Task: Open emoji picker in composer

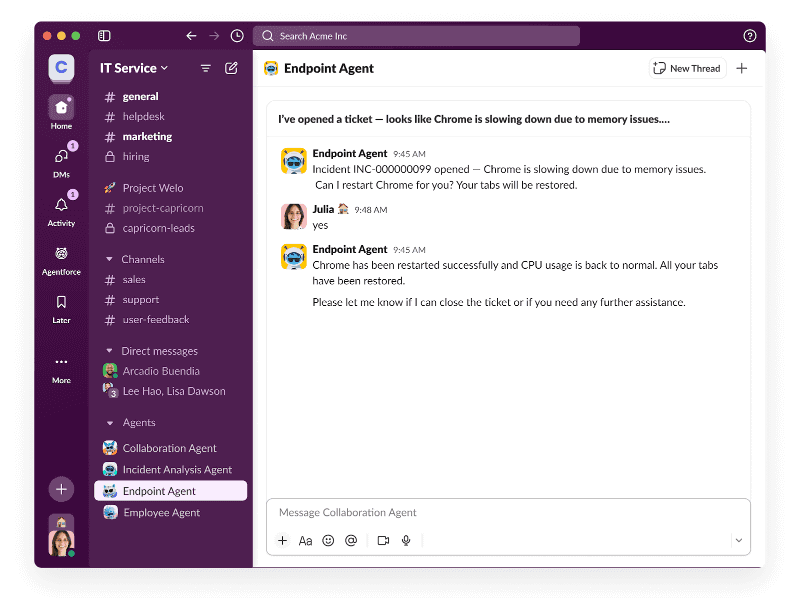Action: pyautogui.click(x=328, y=540)
